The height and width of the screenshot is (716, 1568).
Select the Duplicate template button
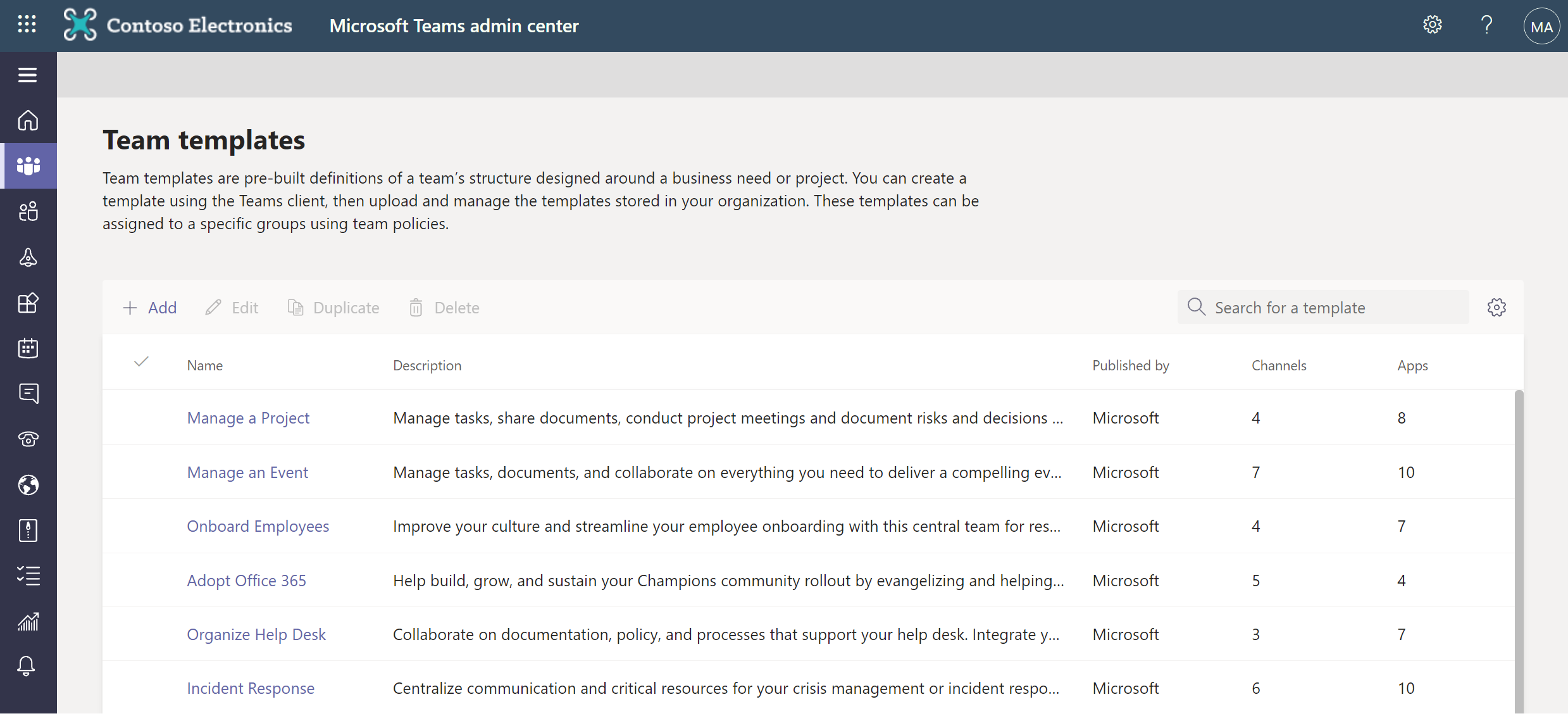coord(334,307)
